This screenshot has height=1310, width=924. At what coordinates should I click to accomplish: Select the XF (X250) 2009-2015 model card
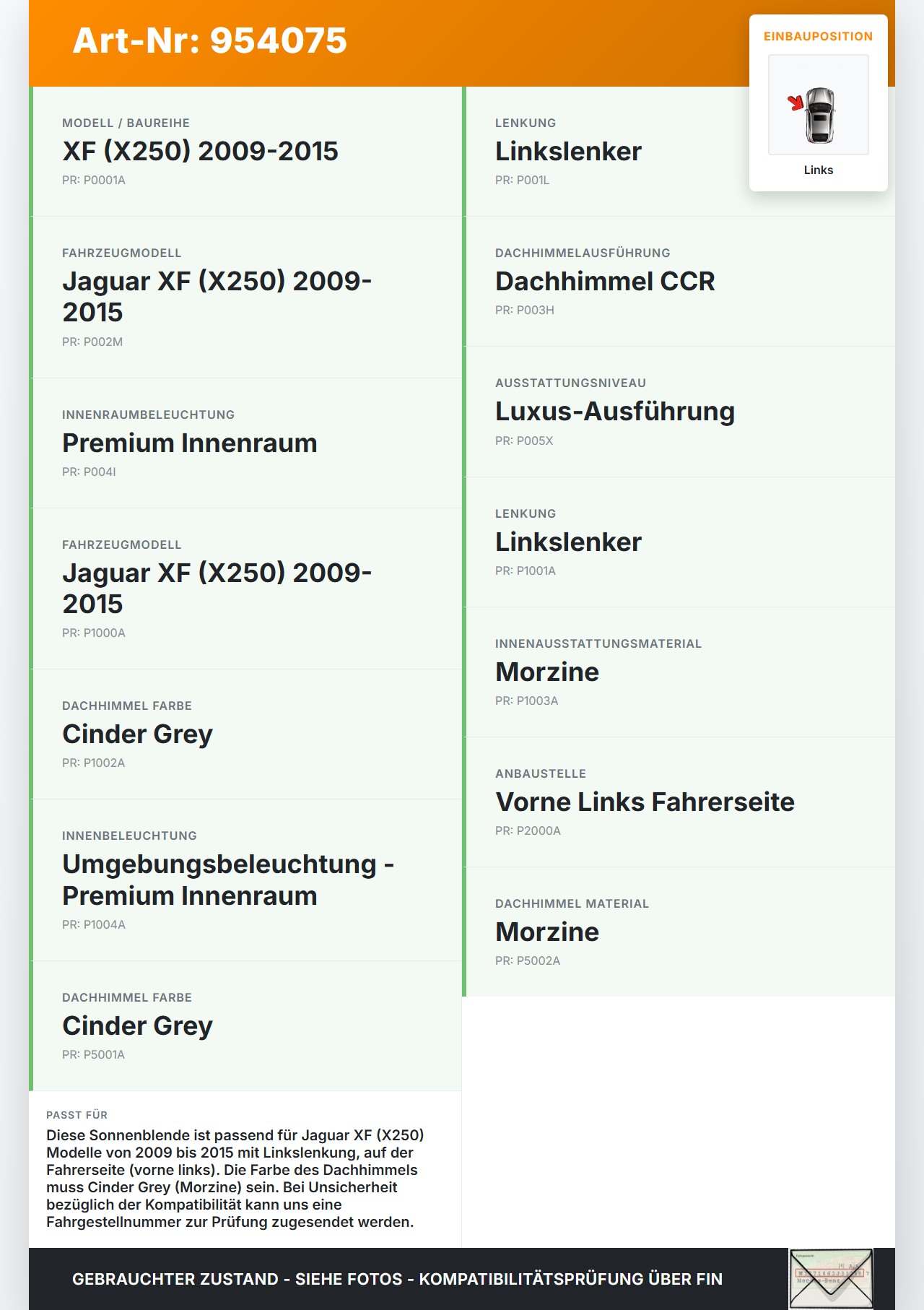[200, 151]
